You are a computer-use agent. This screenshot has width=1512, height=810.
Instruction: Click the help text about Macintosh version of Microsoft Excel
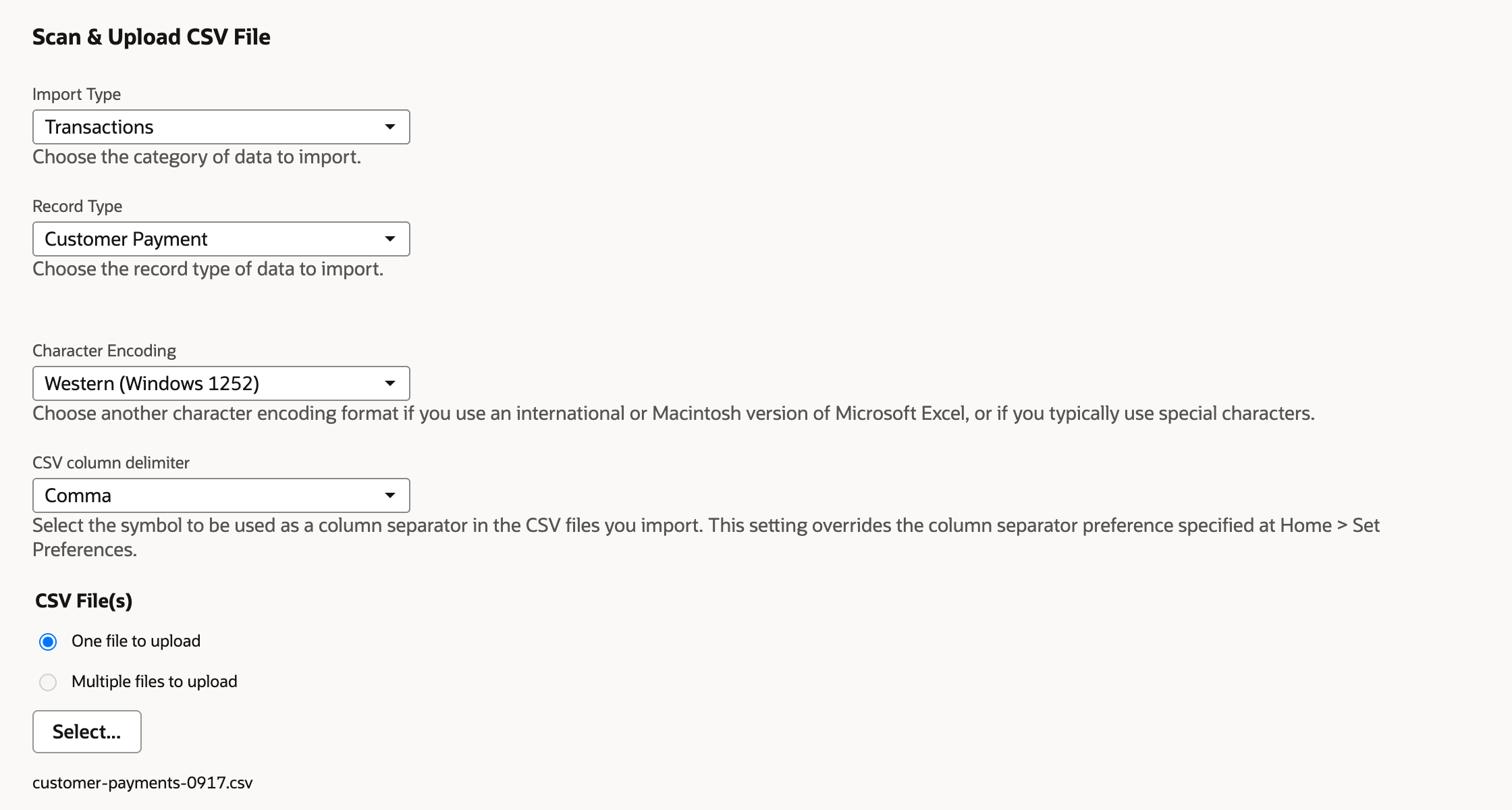674,413
